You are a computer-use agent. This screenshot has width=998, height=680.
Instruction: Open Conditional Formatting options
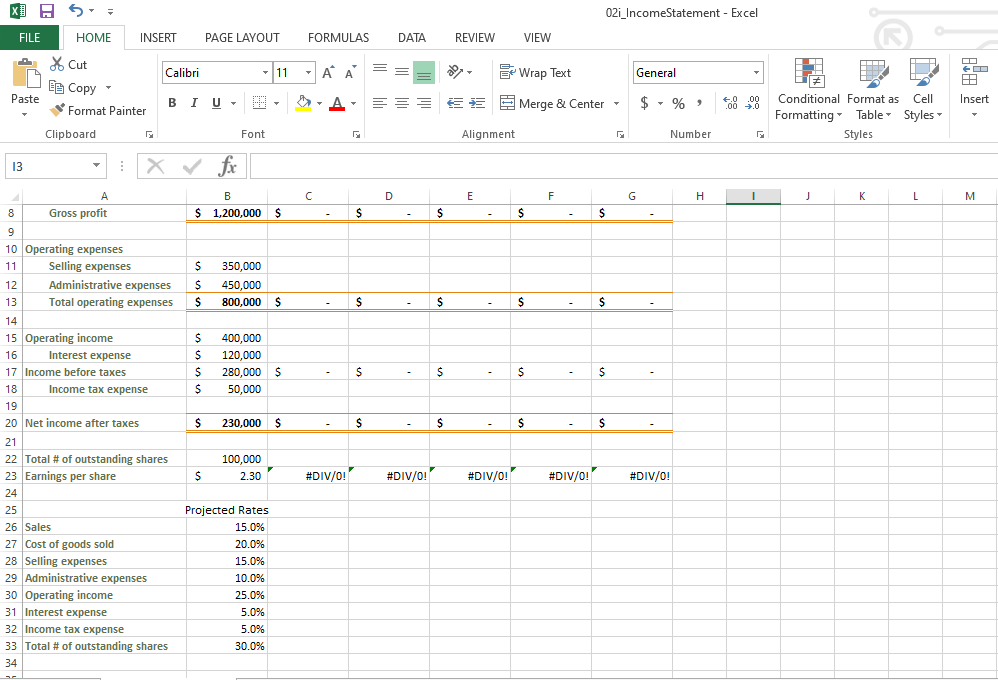pyautogui.click(x=808, y=88)
